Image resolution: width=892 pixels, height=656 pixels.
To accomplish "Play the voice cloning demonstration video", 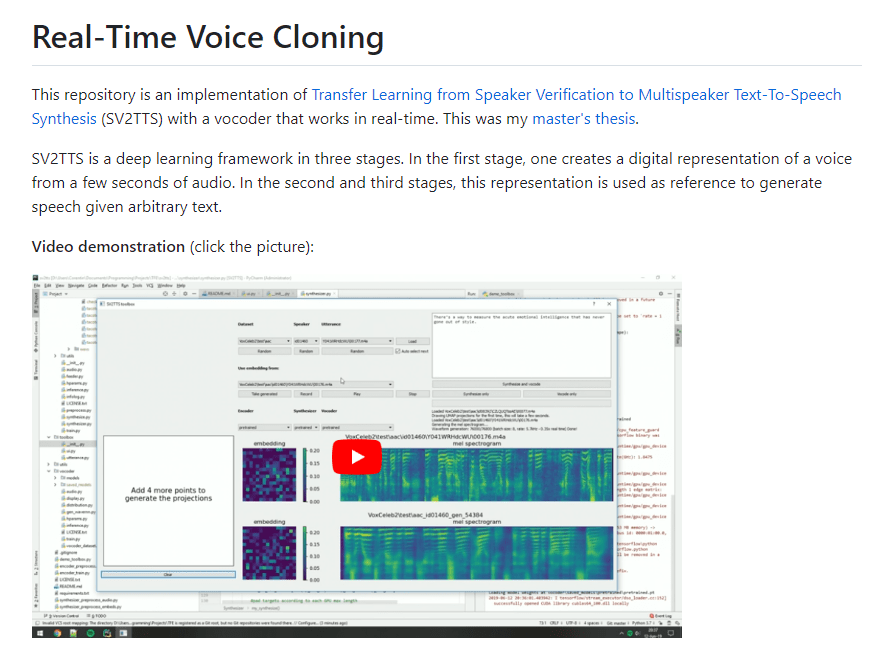I will click(357, 456).
